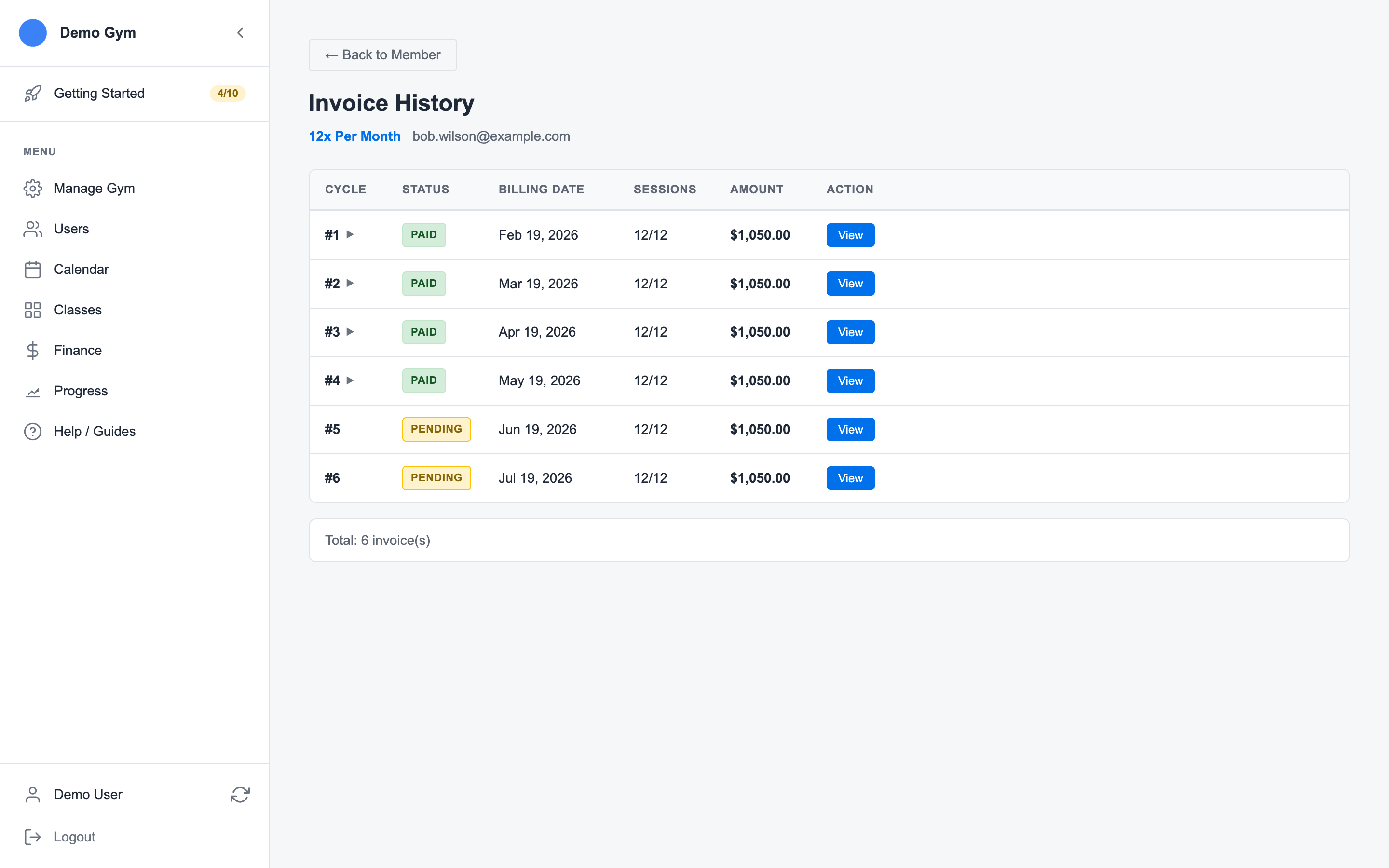
Task: Click the Invoice History heading
Action: coord(392,103)
